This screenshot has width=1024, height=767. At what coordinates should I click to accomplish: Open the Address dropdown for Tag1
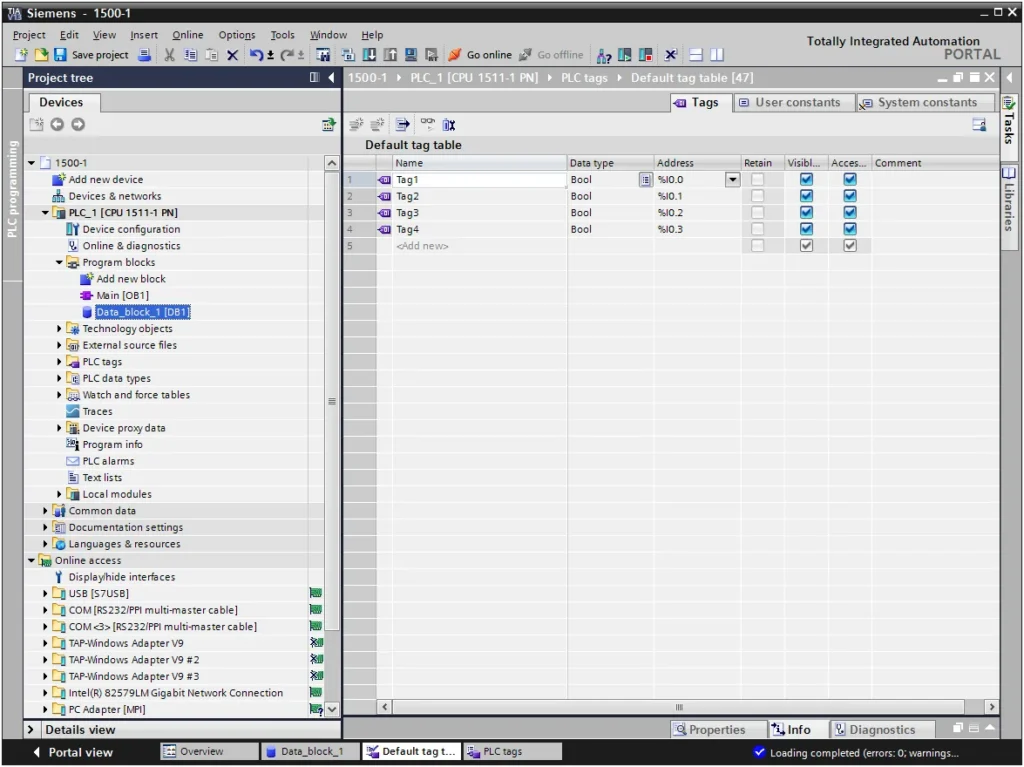[x=733, y=179]
